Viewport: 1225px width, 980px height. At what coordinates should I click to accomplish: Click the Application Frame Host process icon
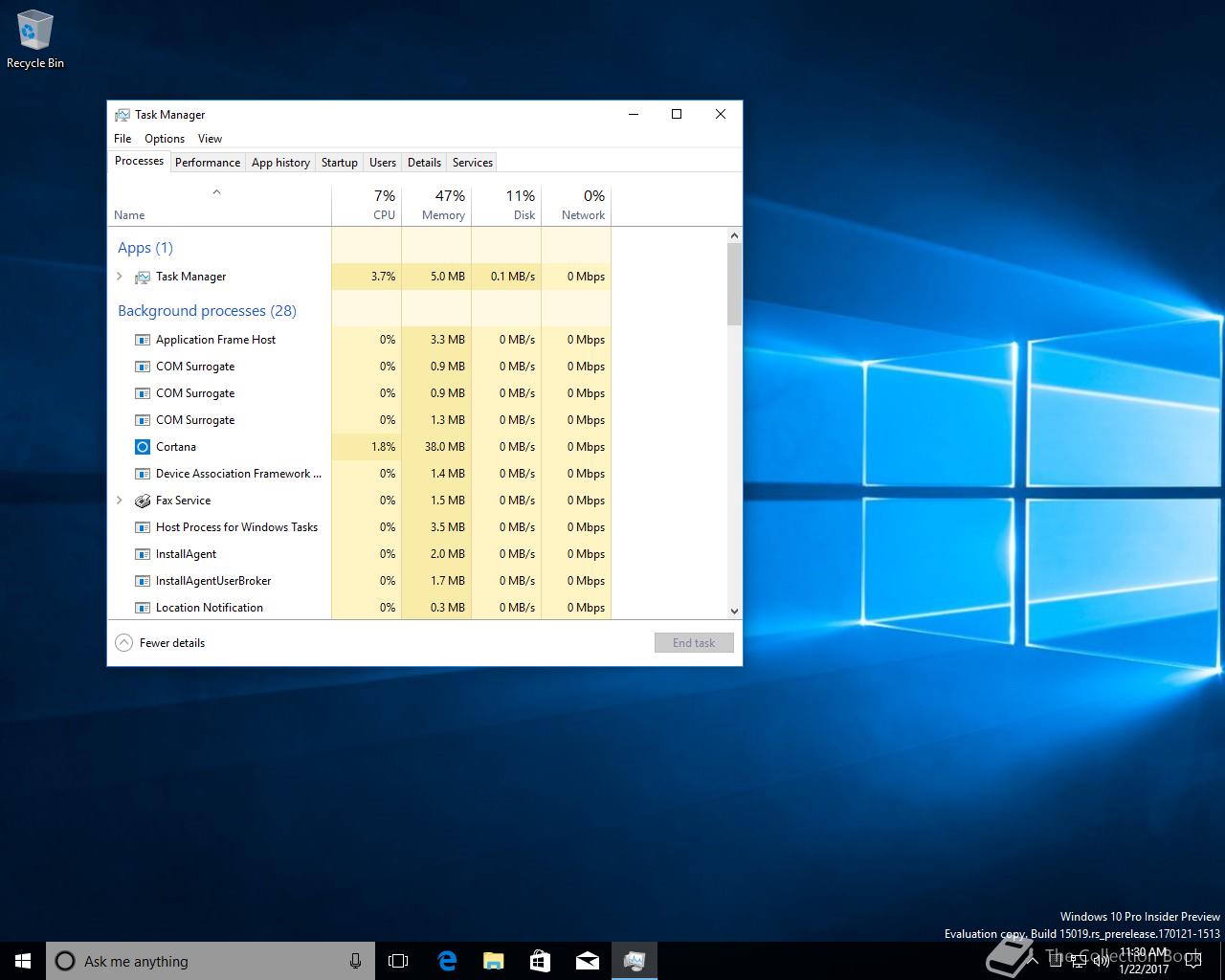[x=143, y=340]
